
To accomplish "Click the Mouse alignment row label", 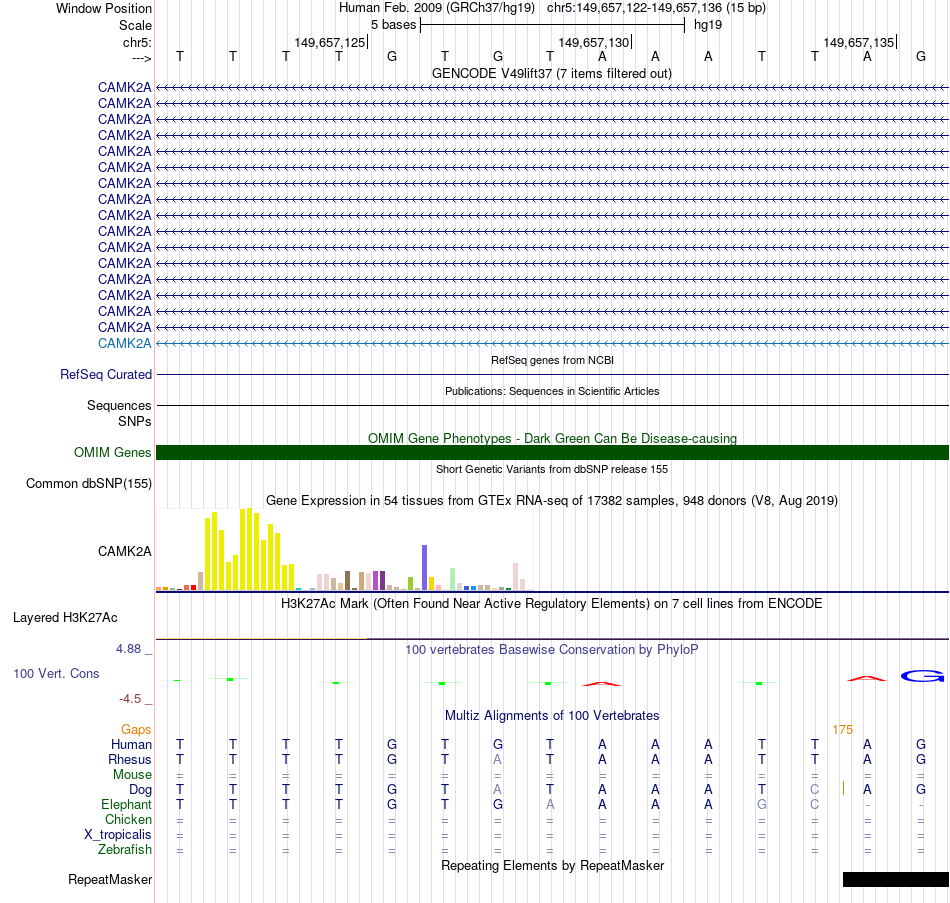I will 132,775.
